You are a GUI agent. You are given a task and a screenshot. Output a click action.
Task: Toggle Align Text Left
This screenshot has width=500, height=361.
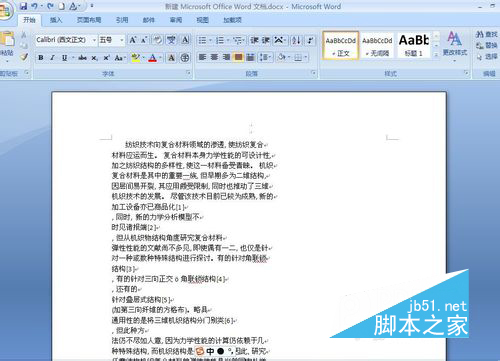tap(202, 57)
